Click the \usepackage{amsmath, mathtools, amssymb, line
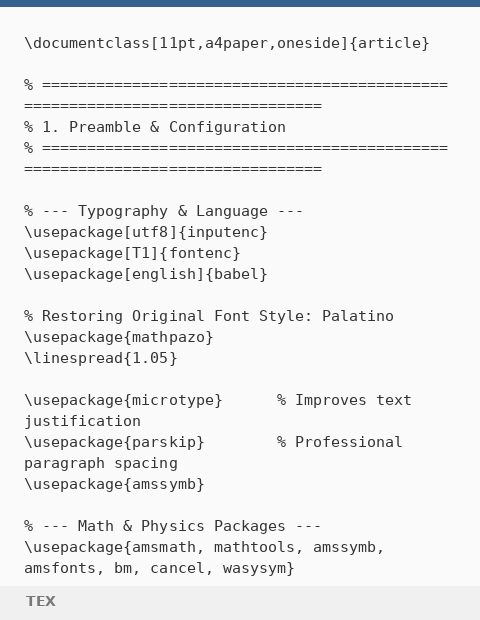Image resolution: width=480 pixels, height=620 pixels. click(x=204, y=547)
